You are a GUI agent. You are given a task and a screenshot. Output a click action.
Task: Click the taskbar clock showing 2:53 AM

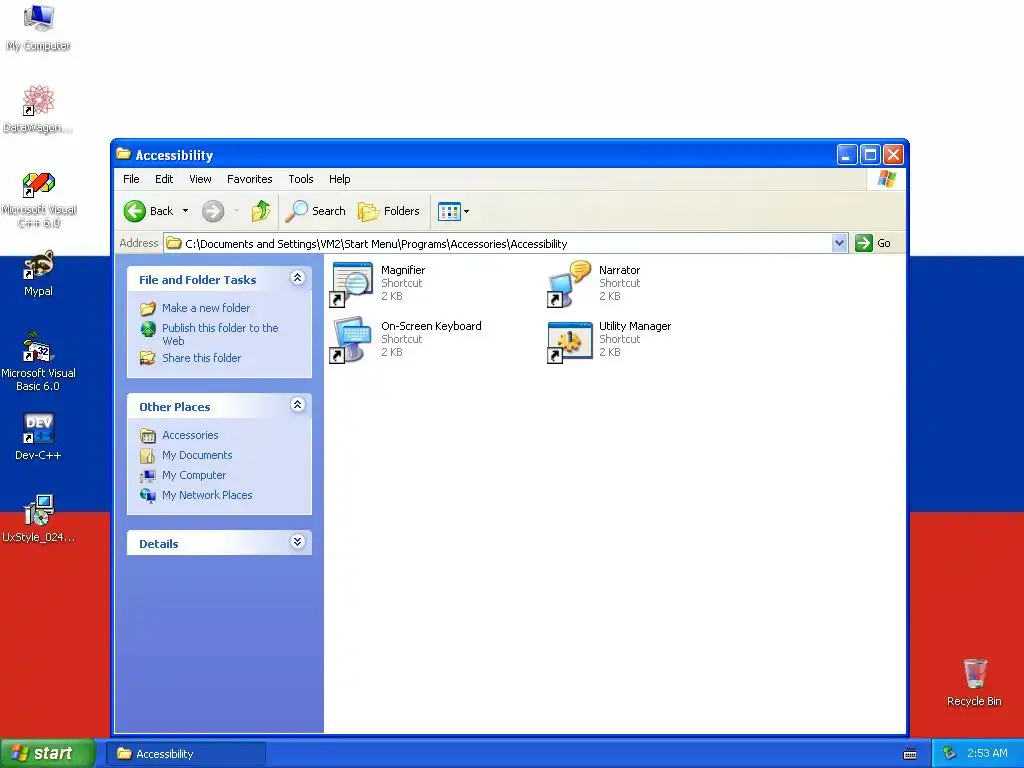click(x=987, y=754)
